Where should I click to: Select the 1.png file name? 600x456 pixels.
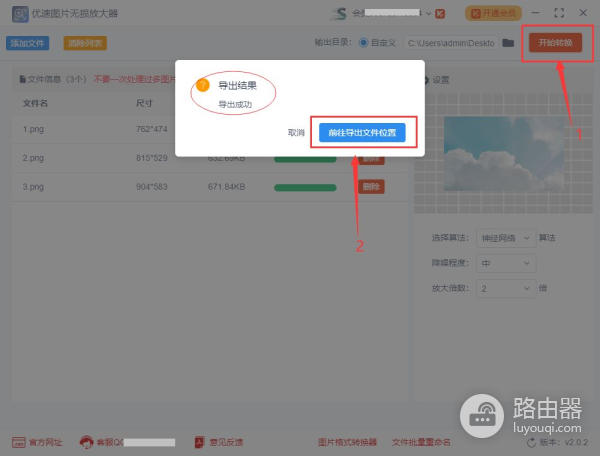33,129
